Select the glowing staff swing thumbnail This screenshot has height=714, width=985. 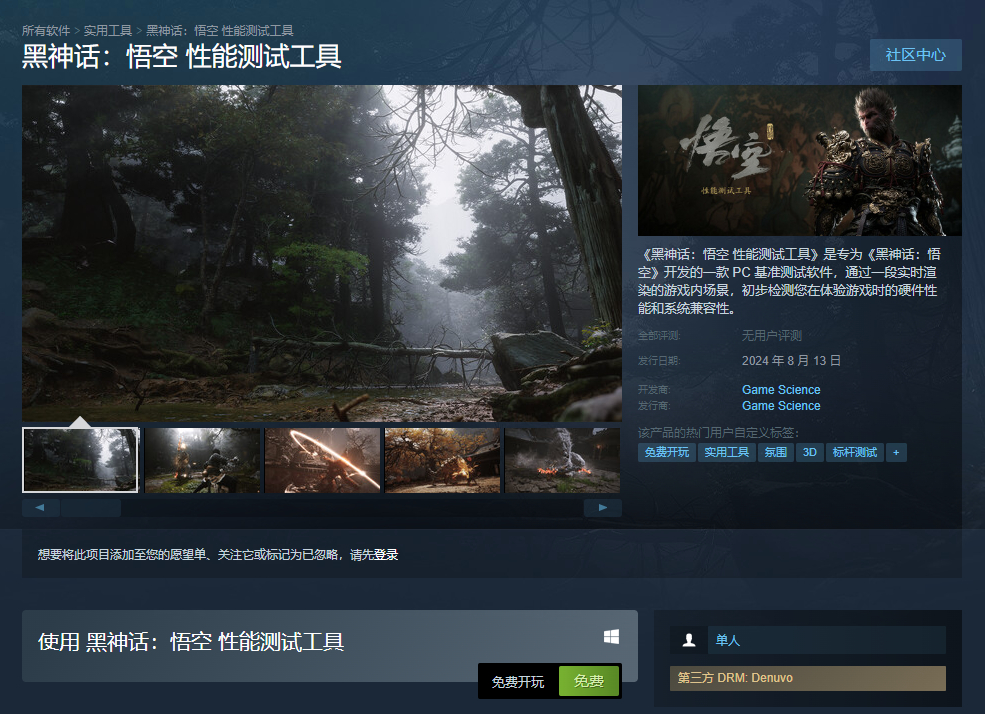(322, 460)
